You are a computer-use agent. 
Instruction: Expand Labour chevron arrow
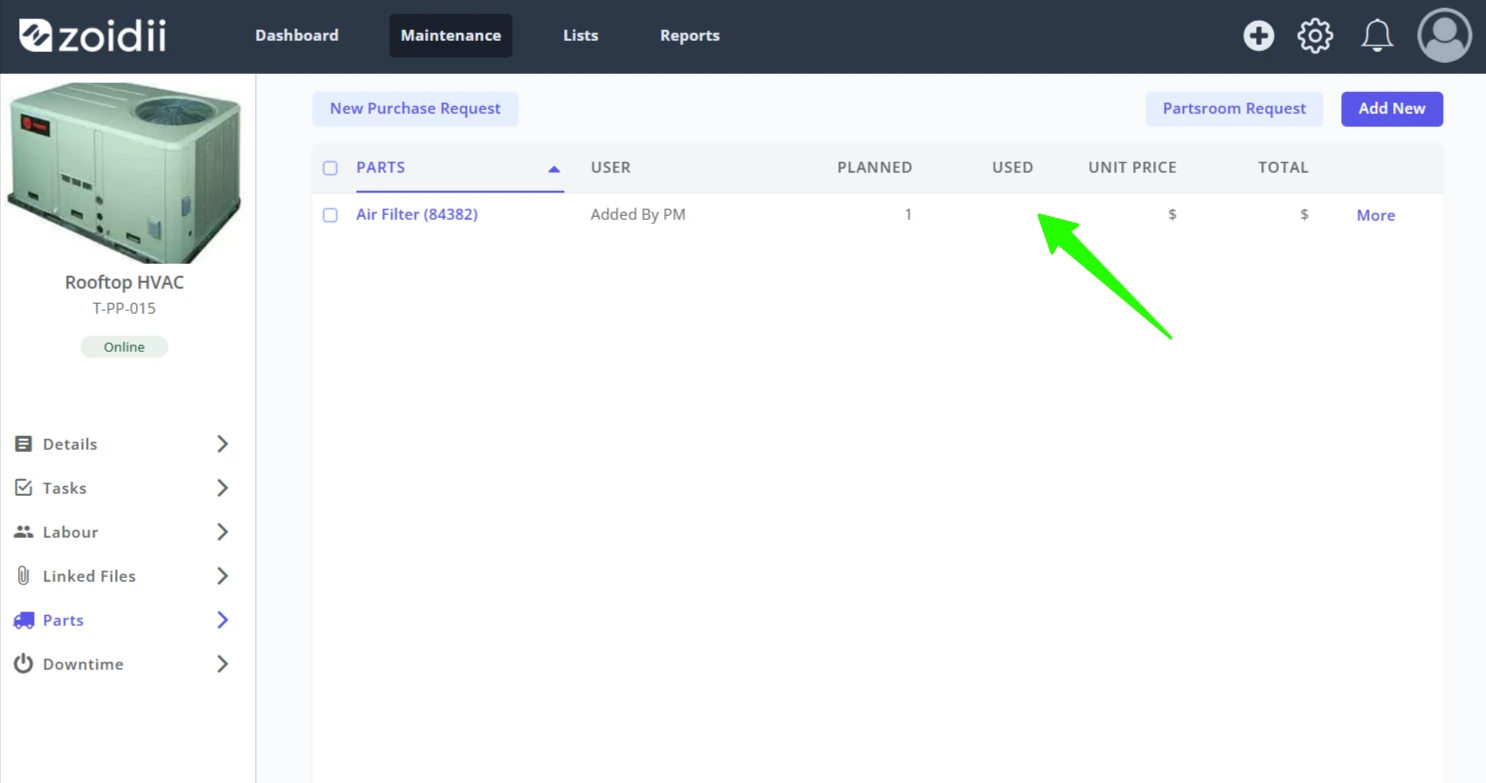point(222,532)
